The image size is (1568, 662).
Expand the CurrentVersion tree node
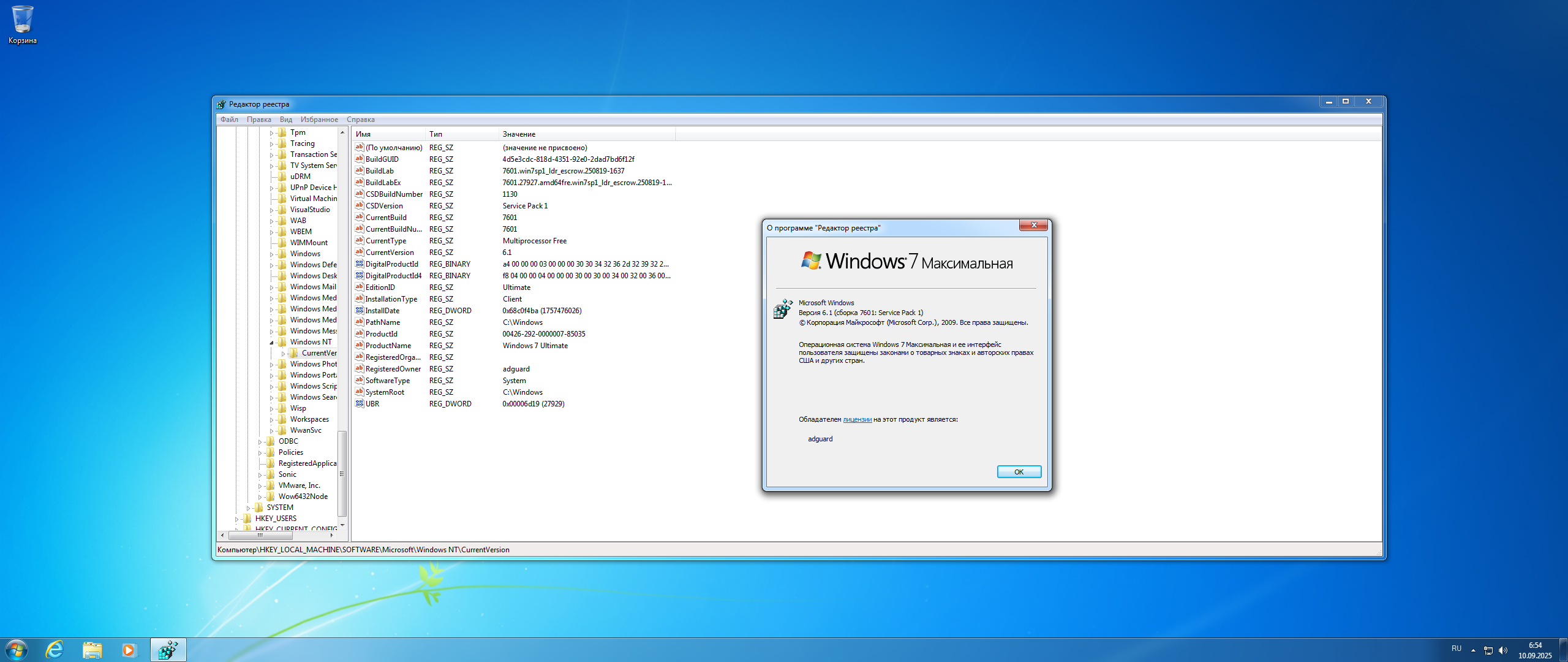pos(283,353)
